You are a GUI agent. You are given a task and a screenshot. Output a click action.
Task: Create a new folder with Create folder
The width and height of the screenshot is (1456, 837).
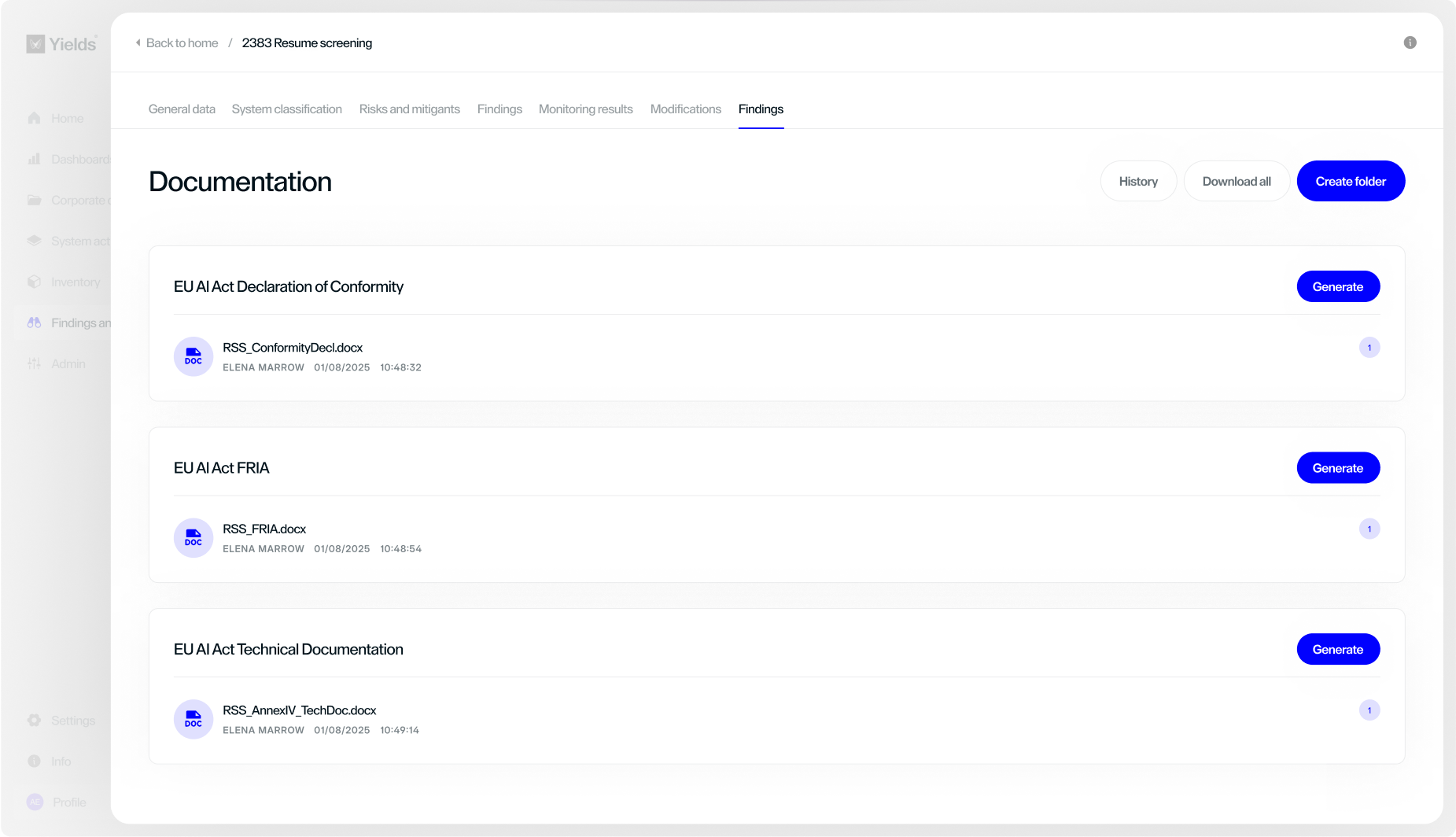click(1351, 181)
